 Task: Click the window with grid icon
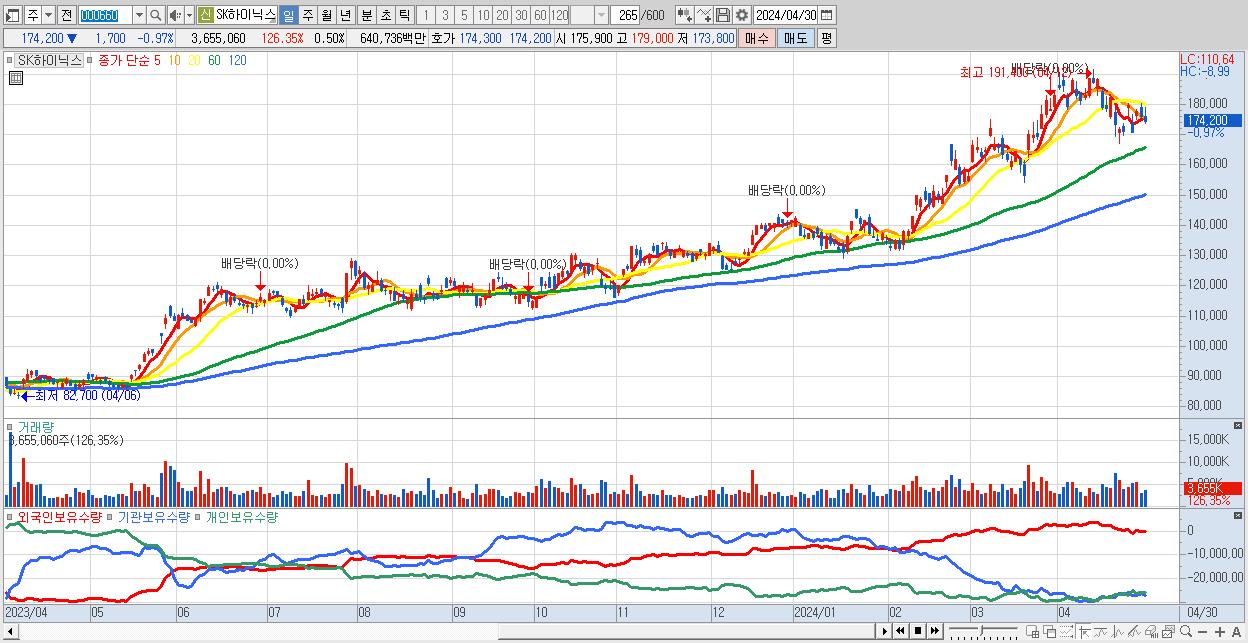click(x=1032, y=631)
